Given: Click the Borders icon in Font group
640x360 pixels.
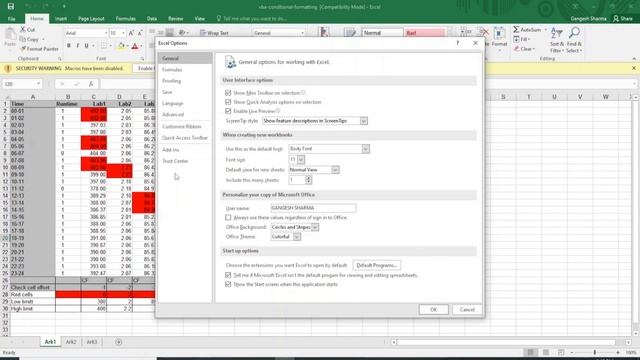Looking at the screenshot, I should click(104, 46).
